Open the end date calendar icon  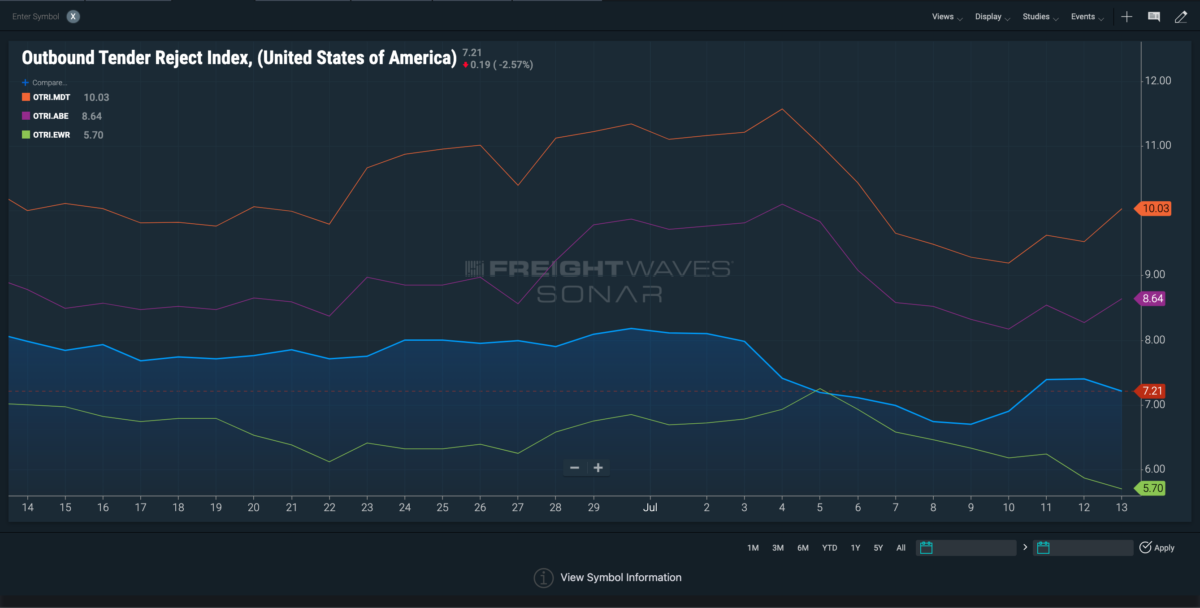(1043, 548)
